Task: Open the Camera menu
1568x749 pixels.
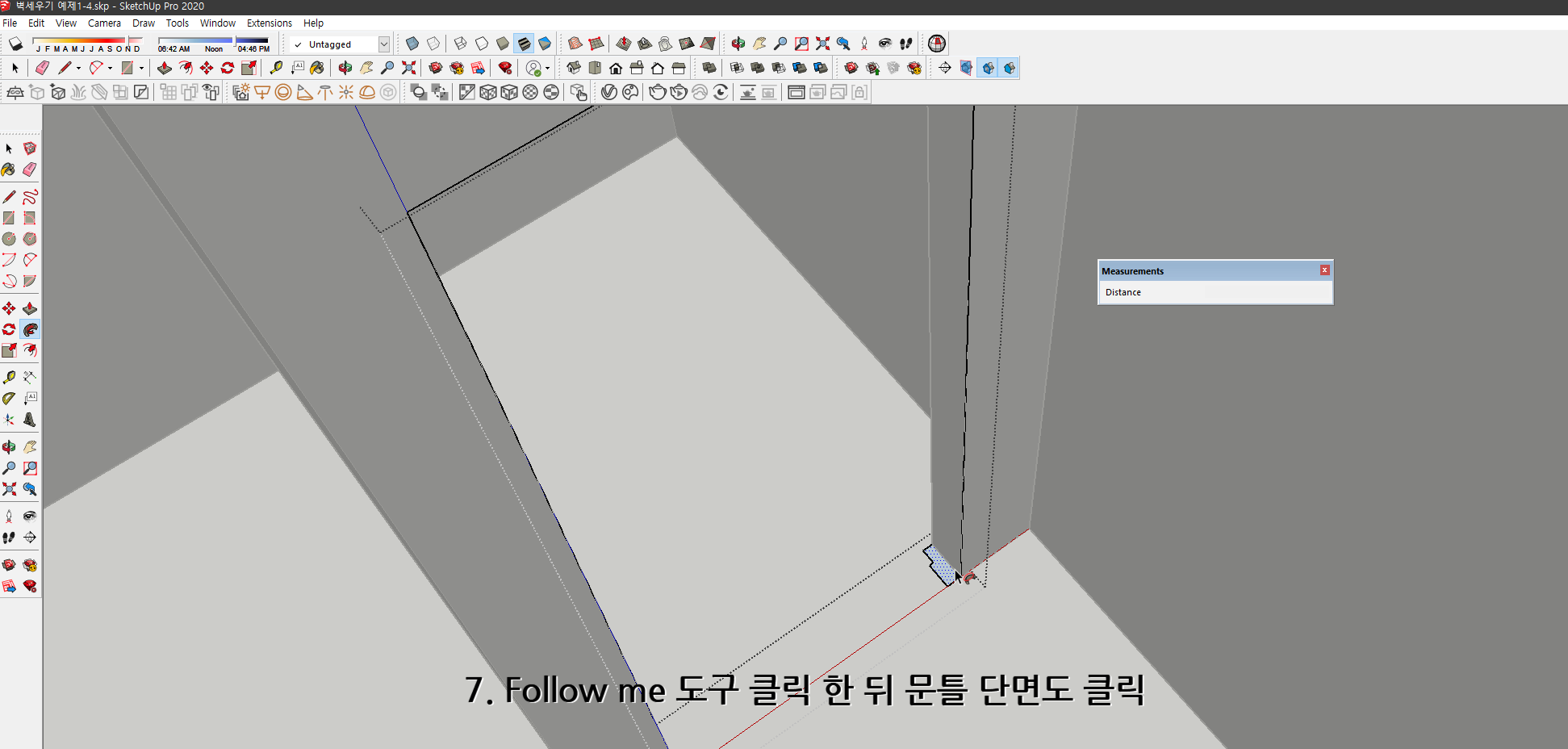Action: (x=104, y=23)
